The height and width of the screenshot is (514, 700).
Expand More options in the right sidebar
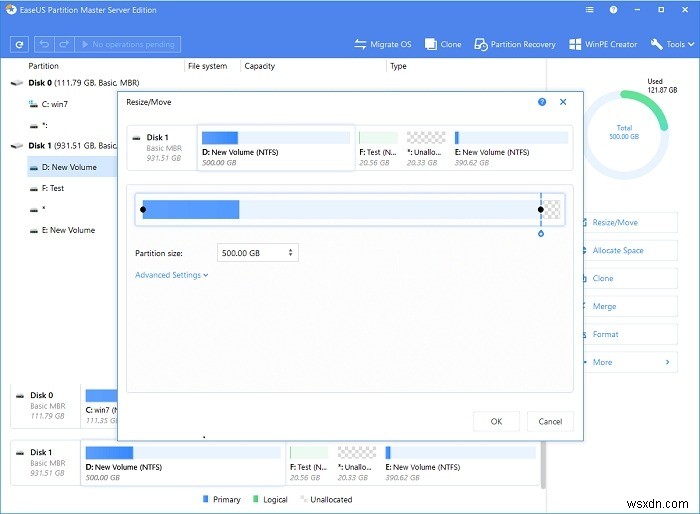pyautogui.click(x=630, y=362)
